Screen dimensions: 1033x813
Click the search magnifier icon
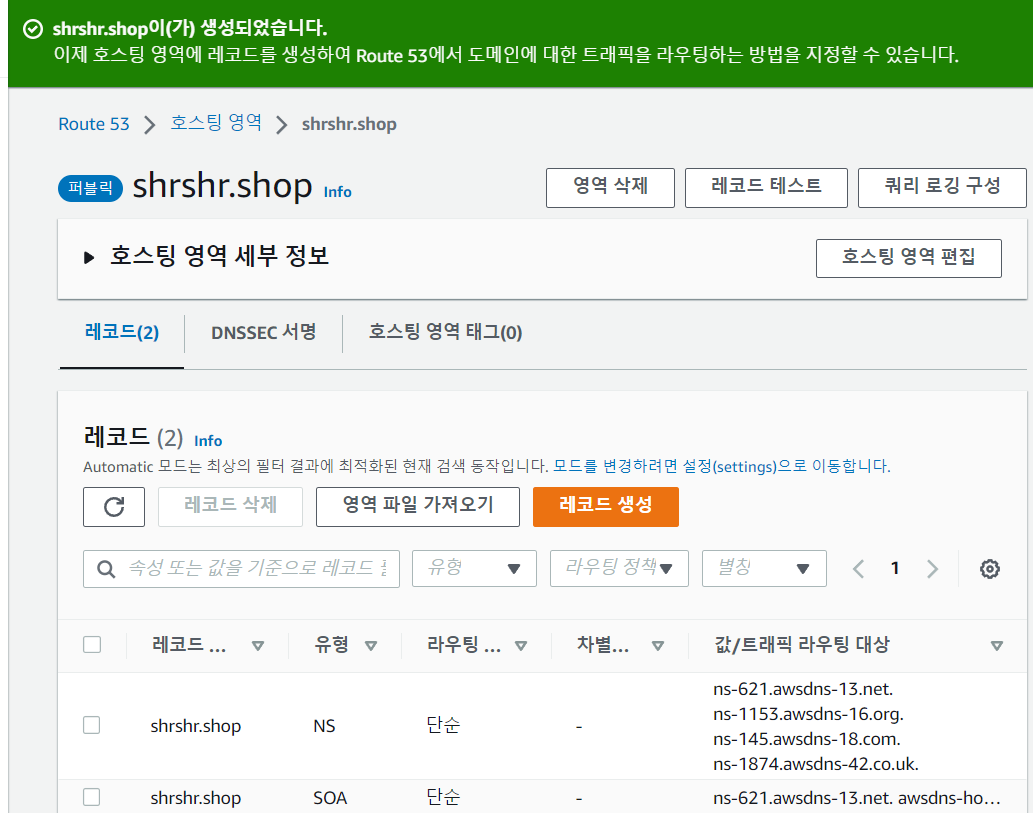pyautogui.click(x=106, y=569)
